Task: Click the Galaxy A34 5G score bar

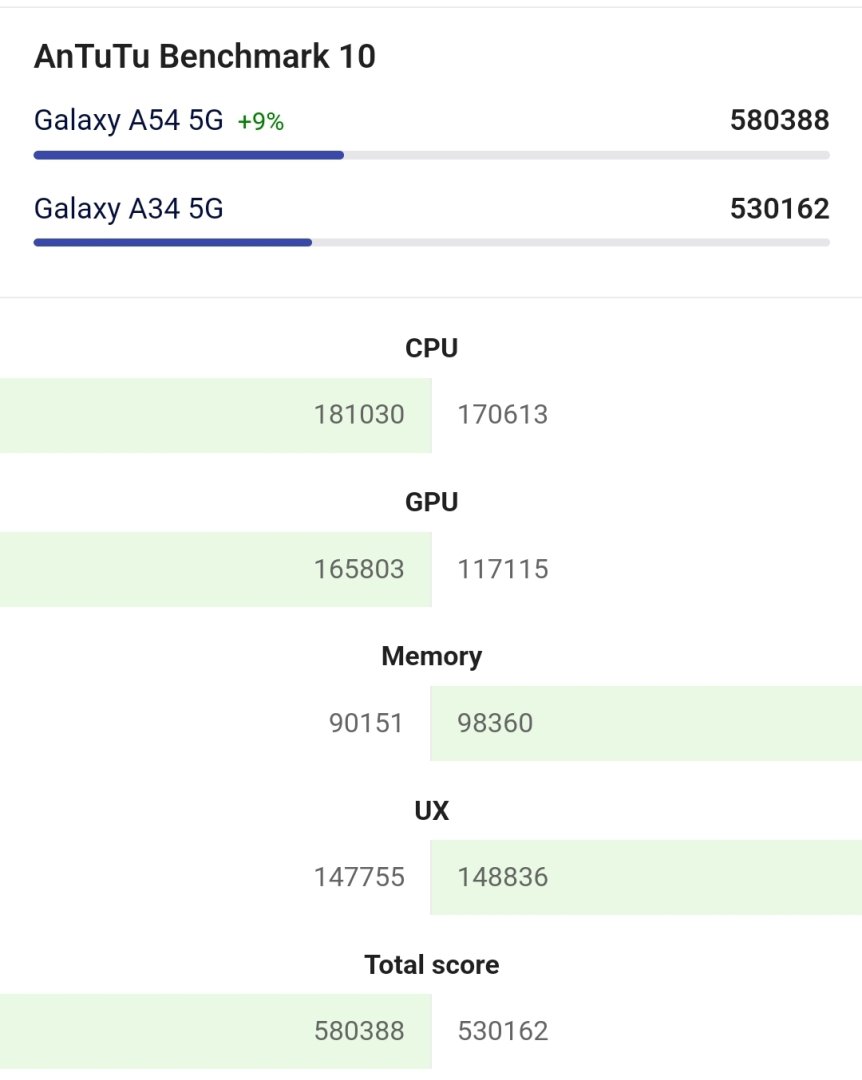Action: pyautogui.click(x=431, y=242)
